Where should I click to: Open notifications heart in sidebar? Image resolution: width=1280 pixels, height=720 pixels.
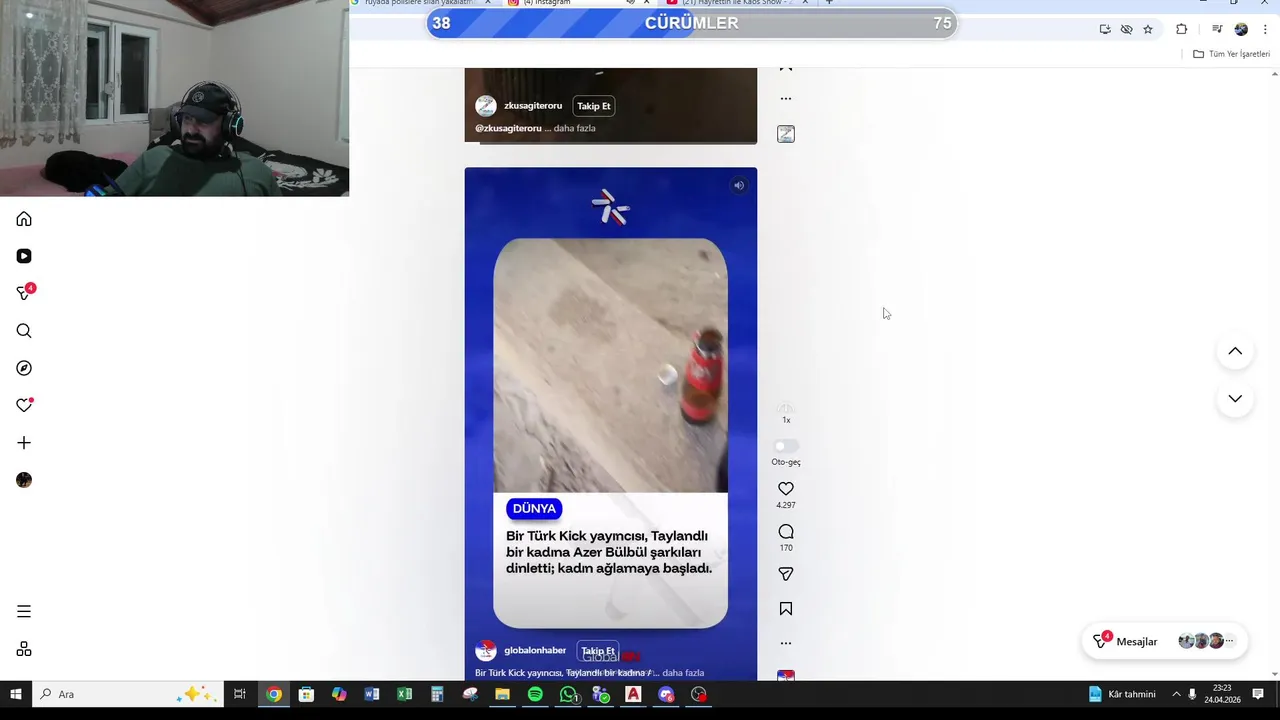coord(24,405)
